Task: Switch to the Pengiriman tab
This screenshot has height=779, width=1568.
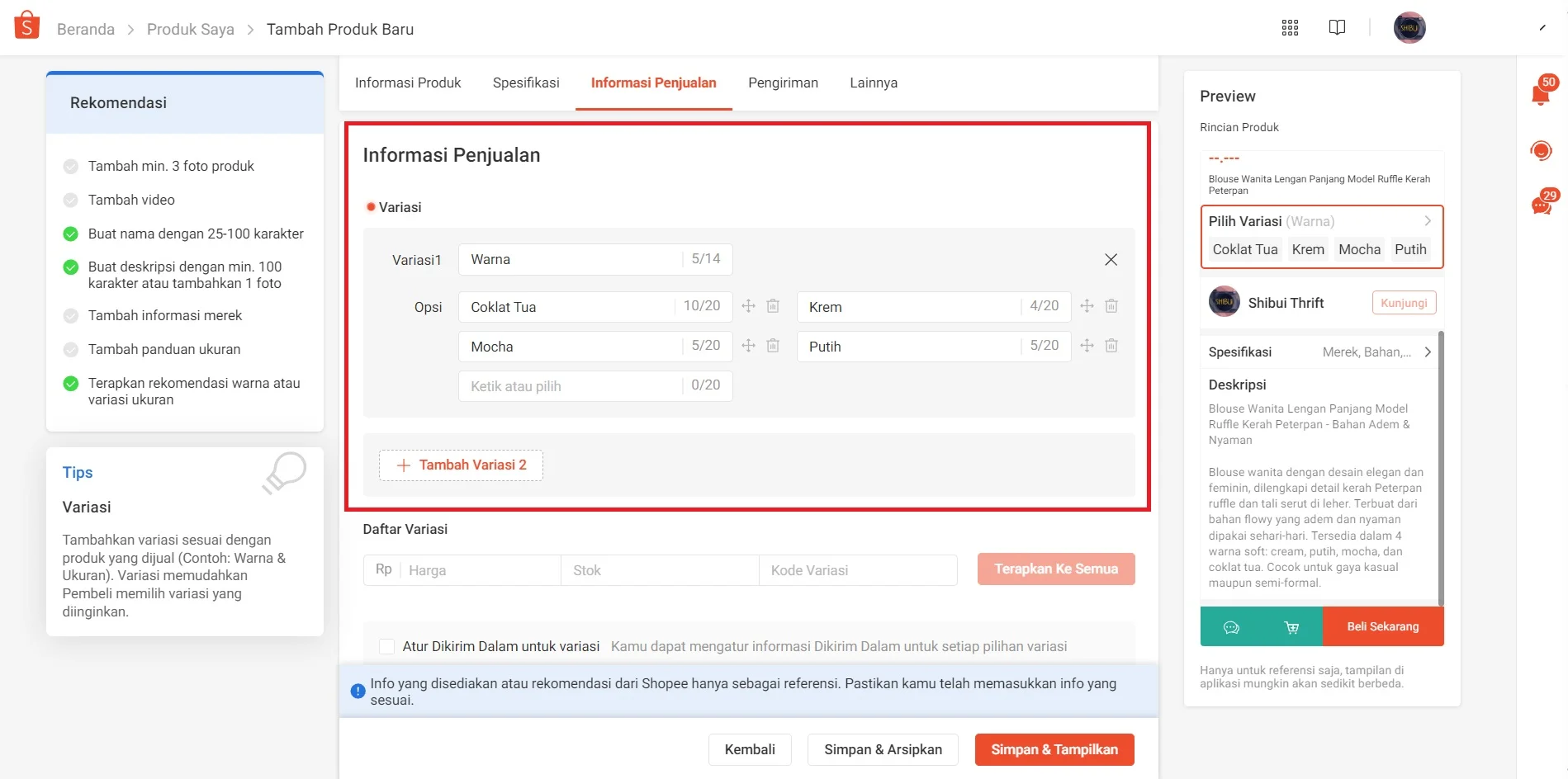Action: [783, 83]
